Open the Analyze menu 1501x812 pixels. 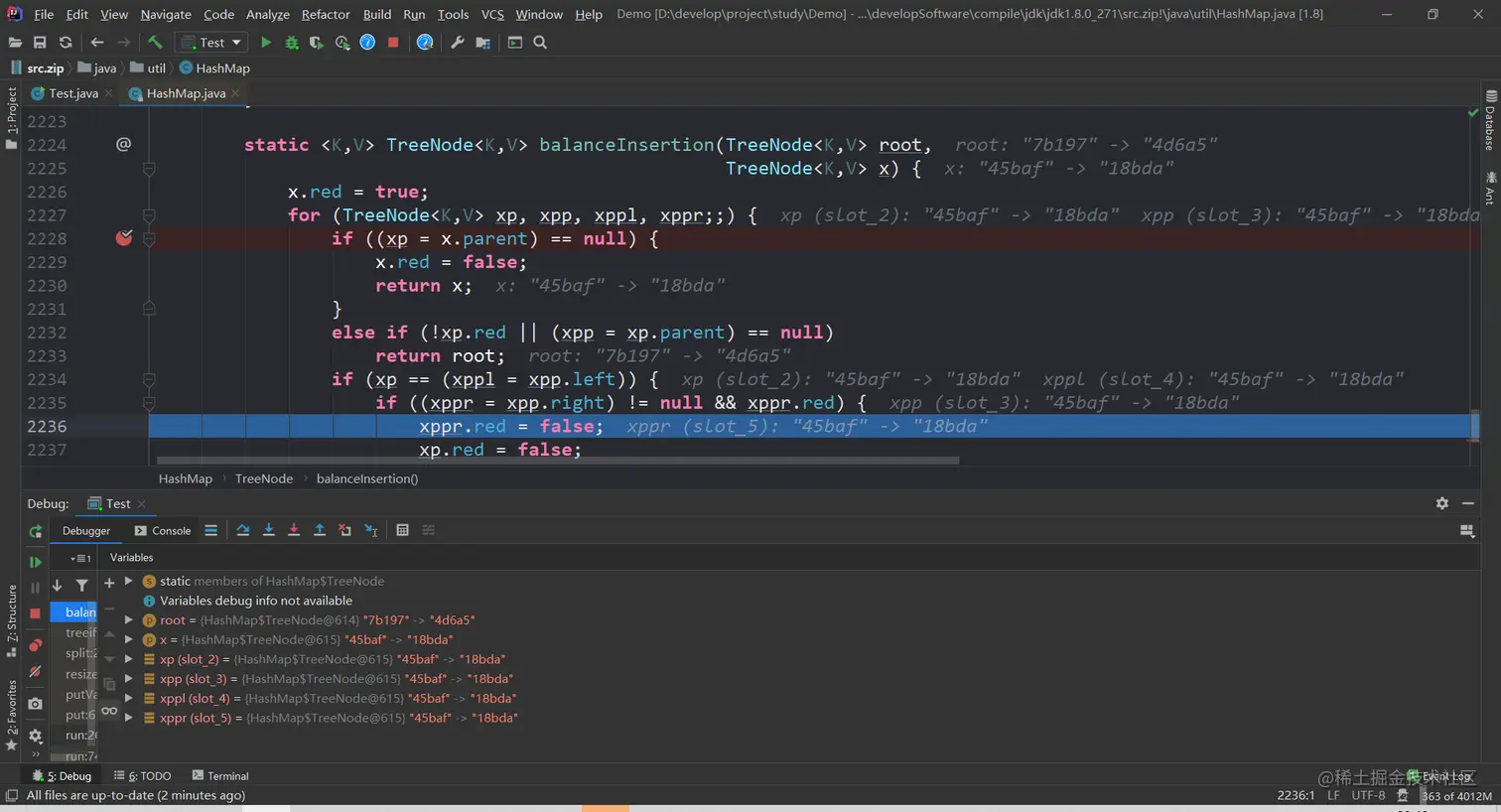tap(268, 14)
